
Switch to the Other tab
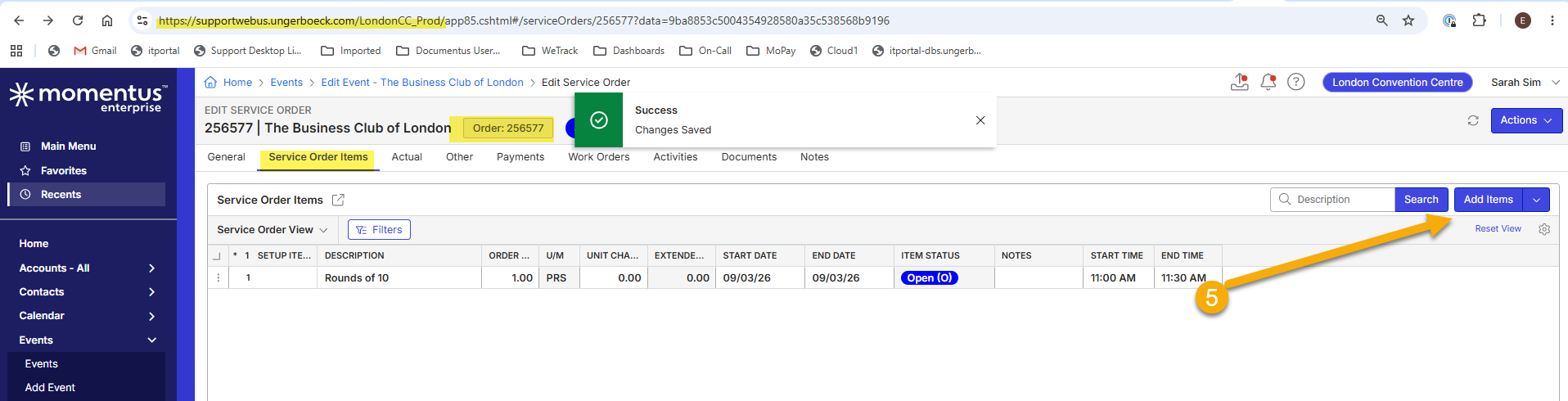tap(459, 157)
